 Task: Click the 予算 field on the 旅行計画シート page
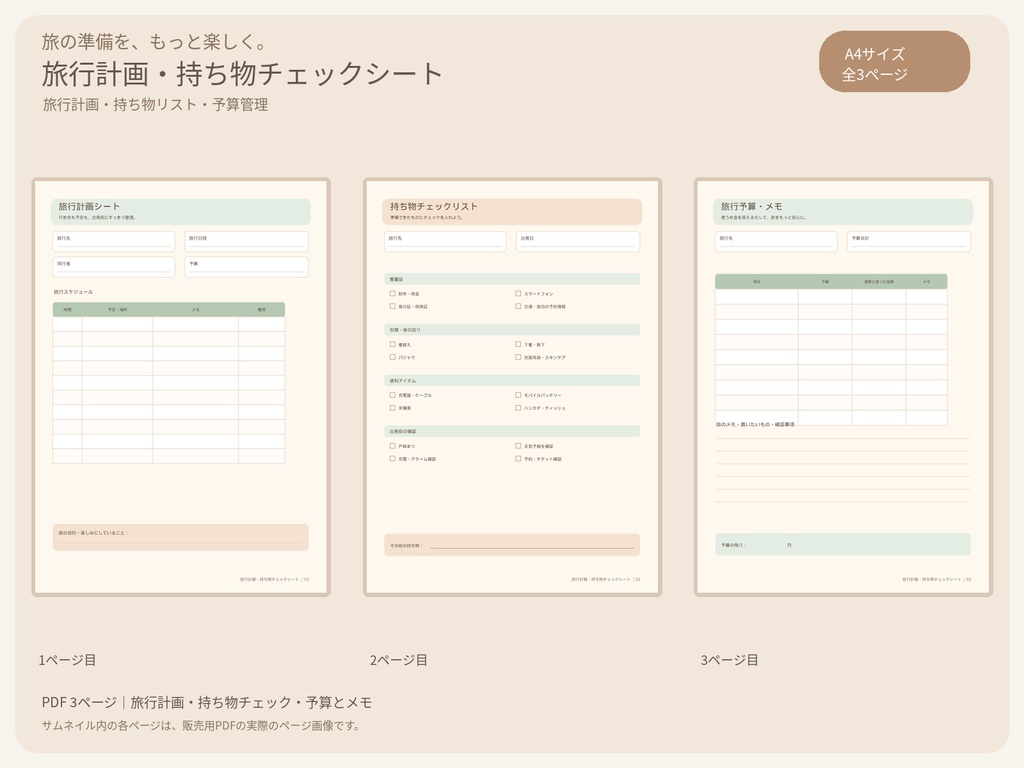pos(246,267)
